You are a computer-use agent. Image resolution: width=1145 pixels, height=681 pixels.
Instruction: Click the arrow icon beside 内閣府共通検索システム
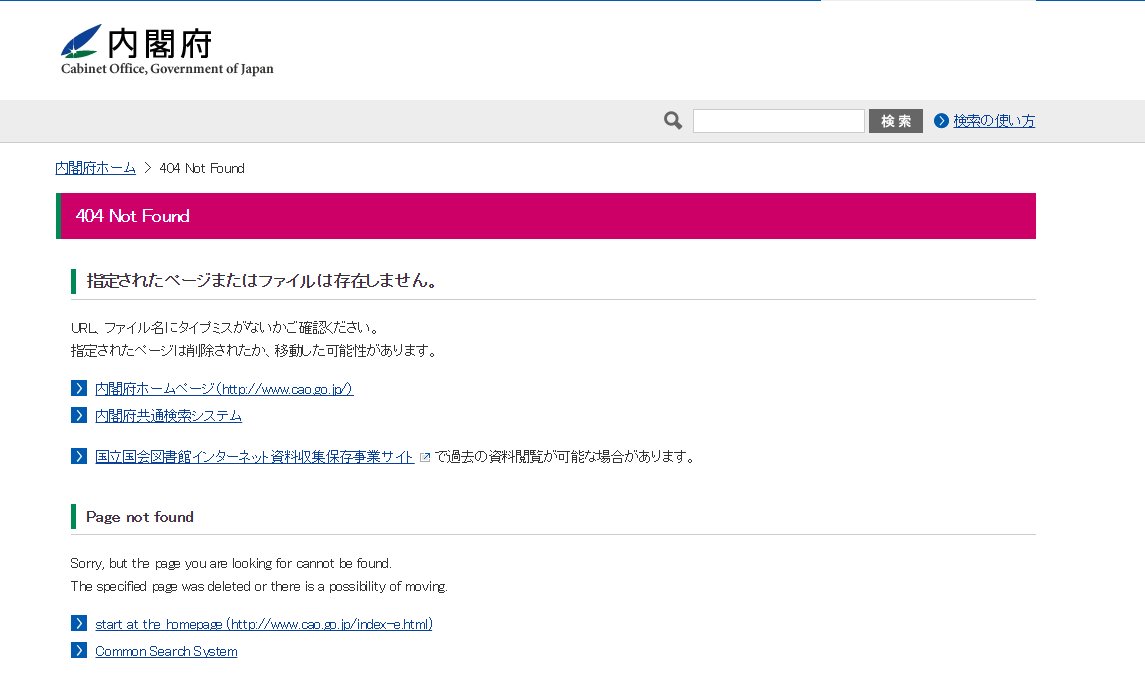(79, 415)
